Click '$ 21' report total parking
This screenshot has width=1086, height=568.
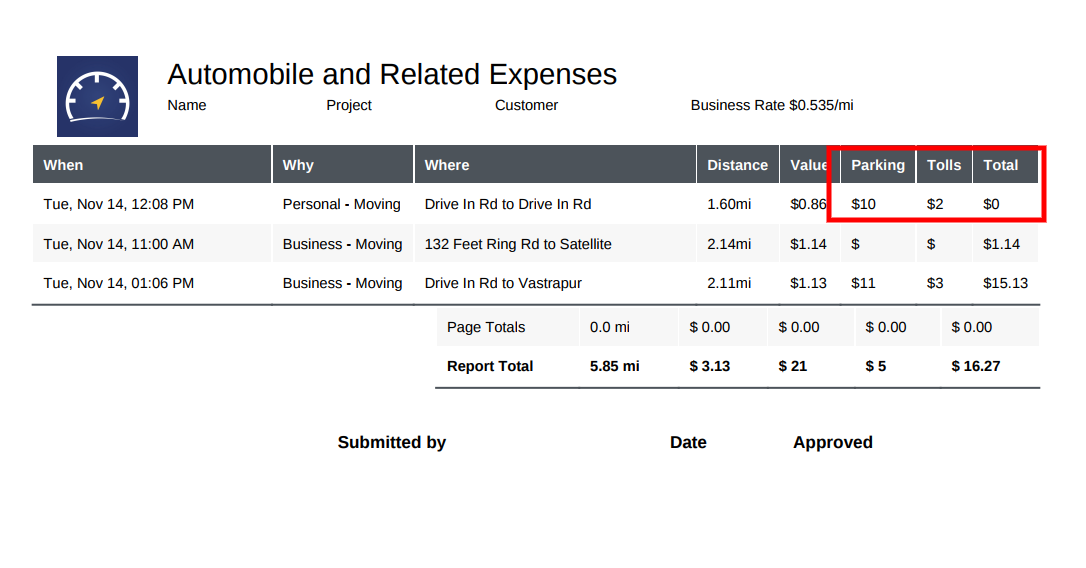click(x=792, y=366)
